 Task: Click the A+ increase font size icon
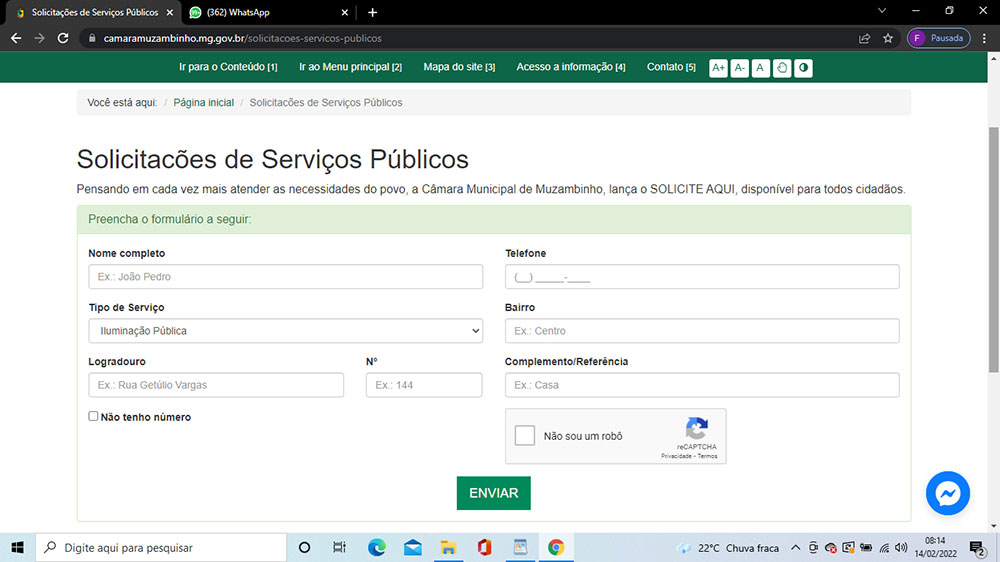click(x=718, y=68)
